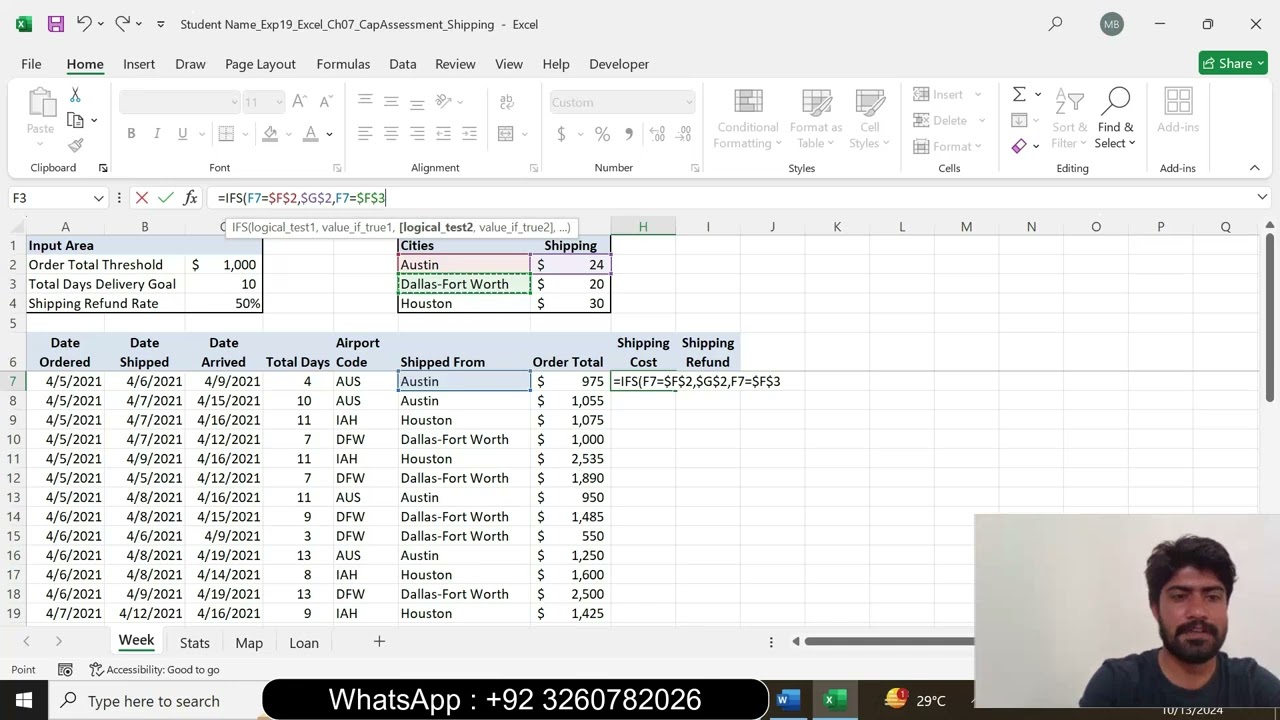The width and height of the screenshot is (1280, 720).
Task: Open the font size dropdown
Action: (x=279, y=102)
